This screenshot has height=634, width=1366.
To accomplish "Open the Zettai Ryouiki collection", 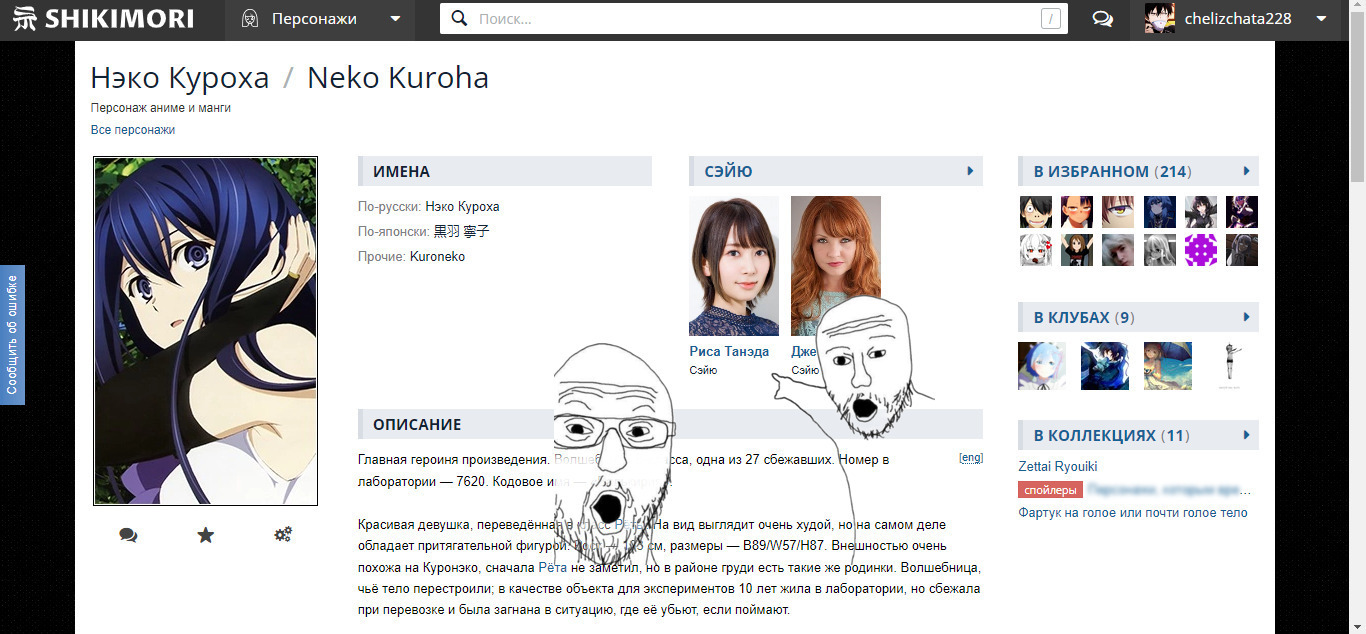I will [1058, 466].
